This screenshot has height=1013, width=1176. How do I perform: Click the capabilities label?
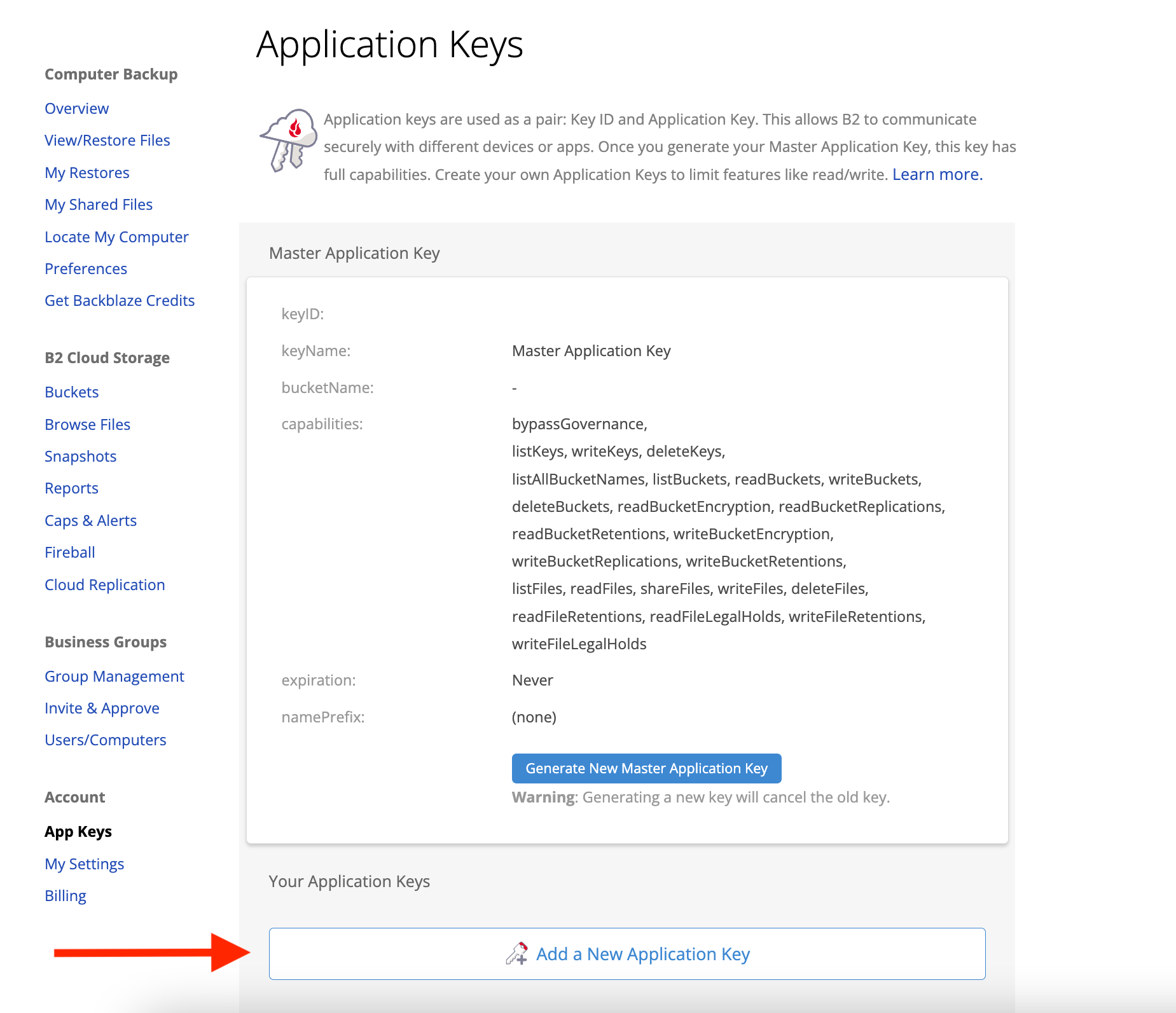tap(322, 424)
